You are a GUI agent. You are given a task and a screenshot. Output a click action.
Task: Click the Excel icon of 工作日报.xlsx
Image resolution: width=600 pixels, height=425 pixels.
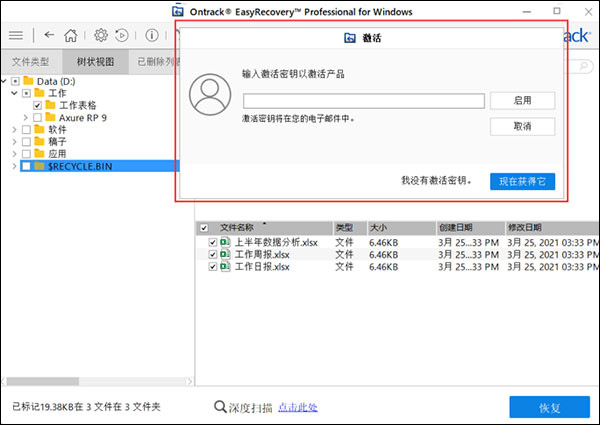[225, 267]
